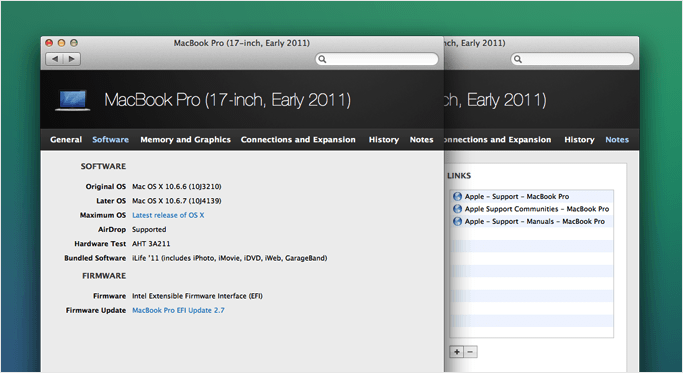Viewport: 683px width, 373px height.
Task: Focus the search field in rear window
Action: (572, 59)
